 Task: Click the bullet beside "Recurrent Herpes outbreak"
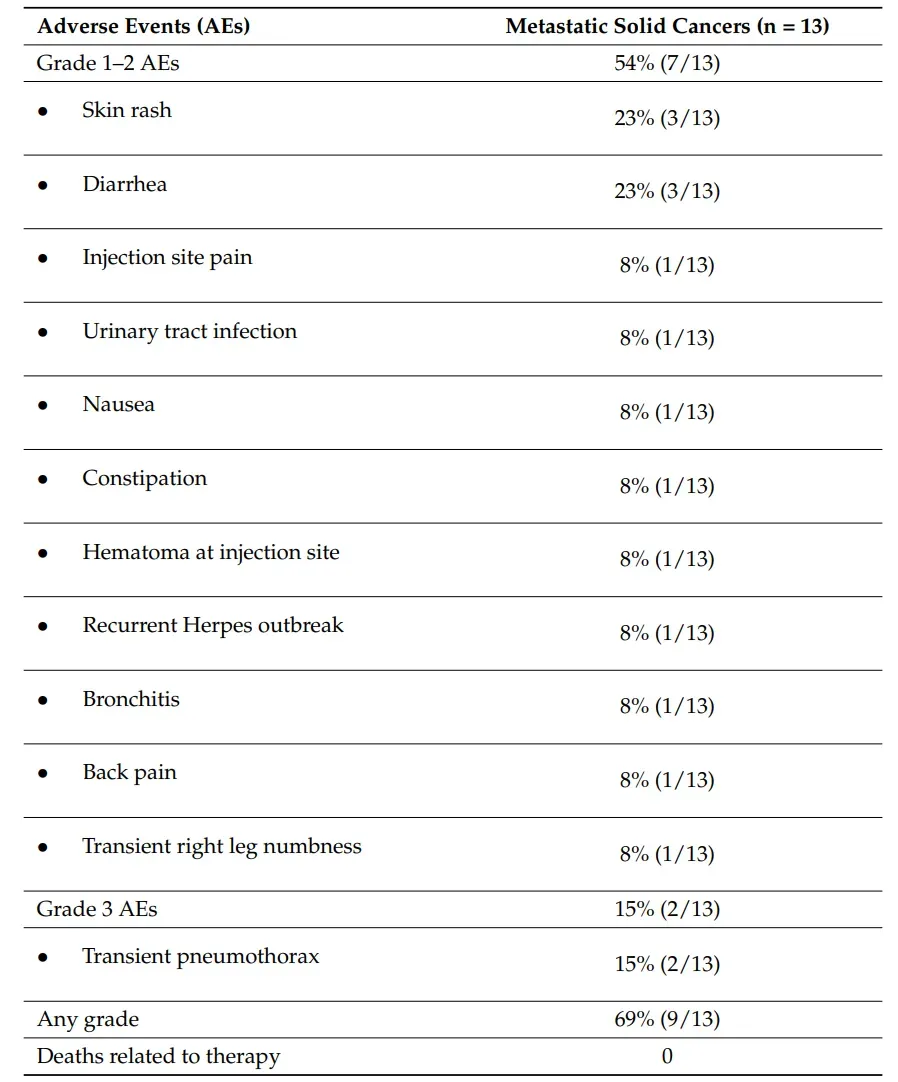[43, 626]
